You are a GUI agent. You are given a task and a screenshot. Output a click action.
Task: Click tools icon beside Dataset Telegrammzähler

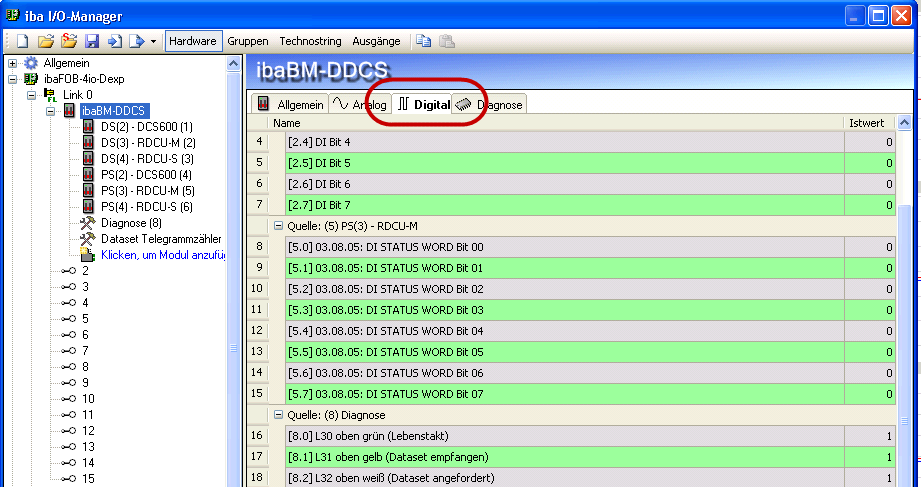88,239
